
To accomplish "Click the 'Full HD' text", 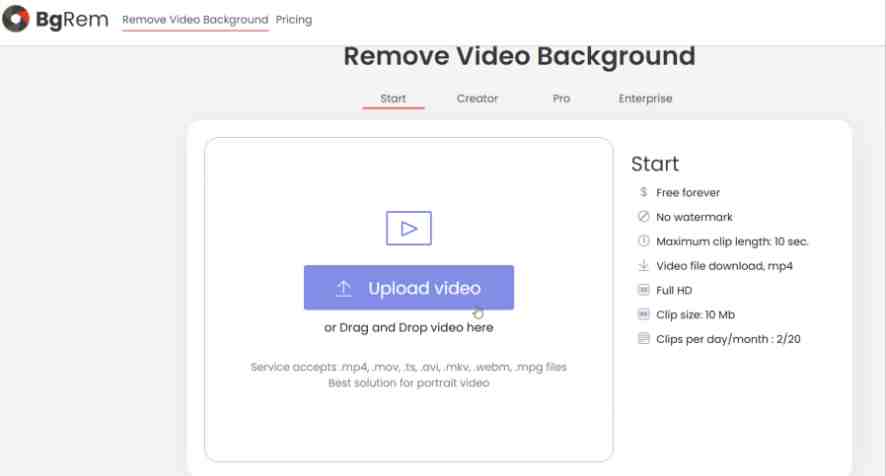I will click(x=674, y=291).
